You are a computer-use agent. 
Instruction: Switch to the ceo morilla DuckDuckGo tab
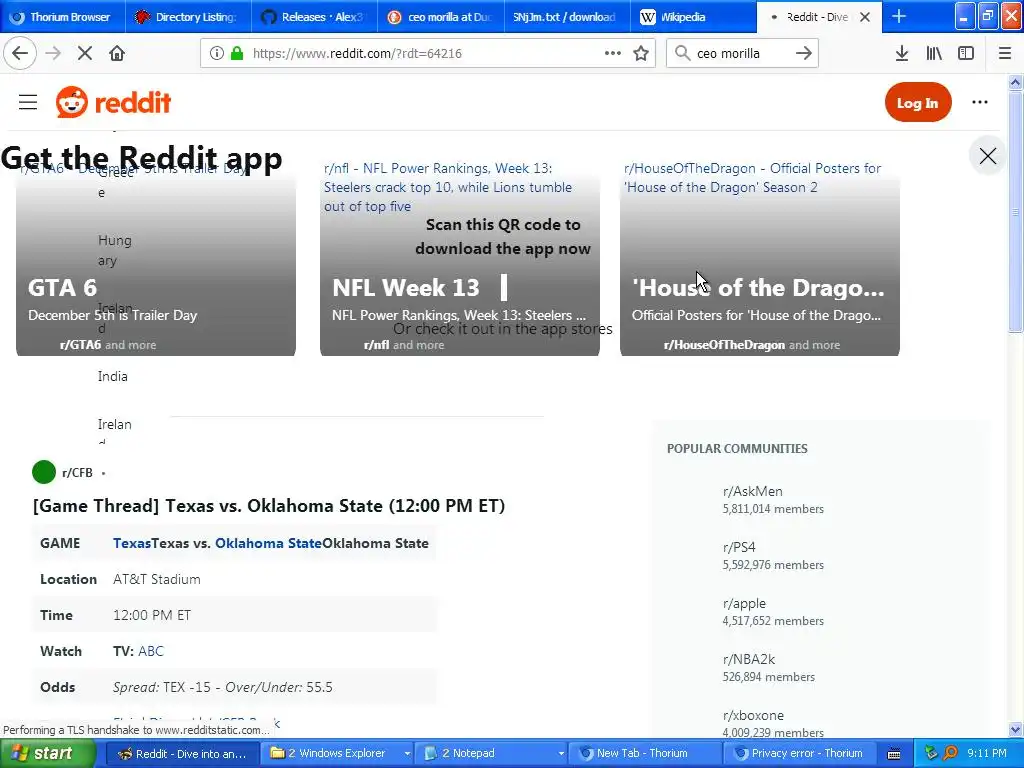(440, 17)
